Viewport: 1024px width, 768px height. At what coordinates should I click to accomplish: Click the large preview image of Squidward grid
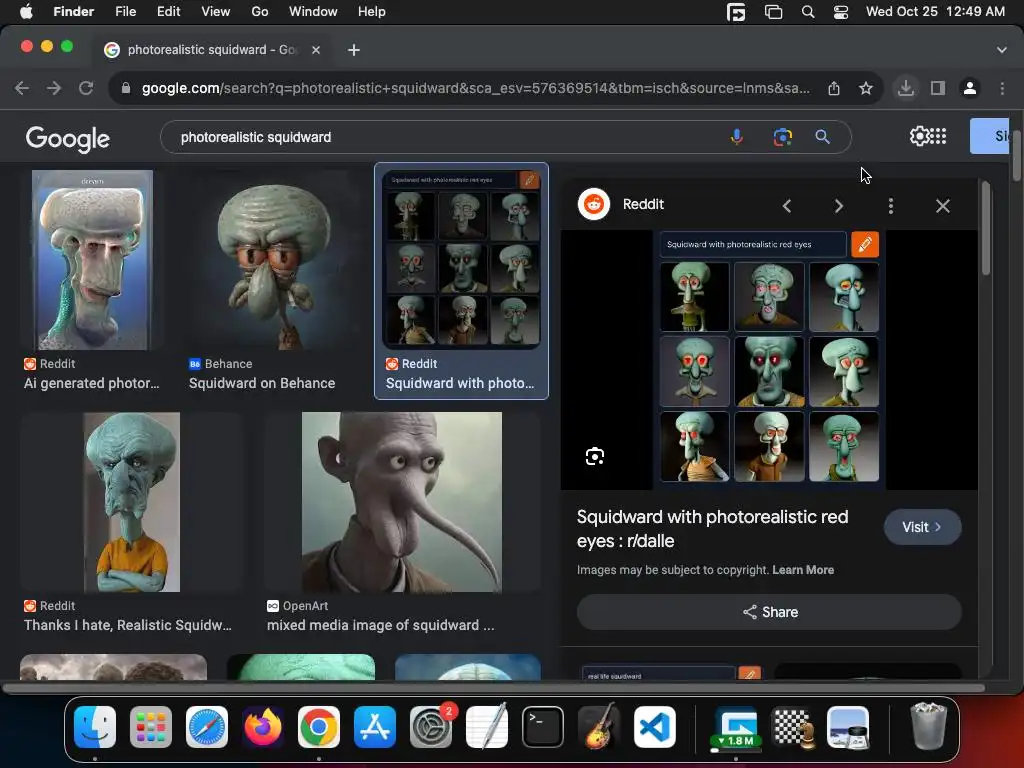[x=769, y=360]
